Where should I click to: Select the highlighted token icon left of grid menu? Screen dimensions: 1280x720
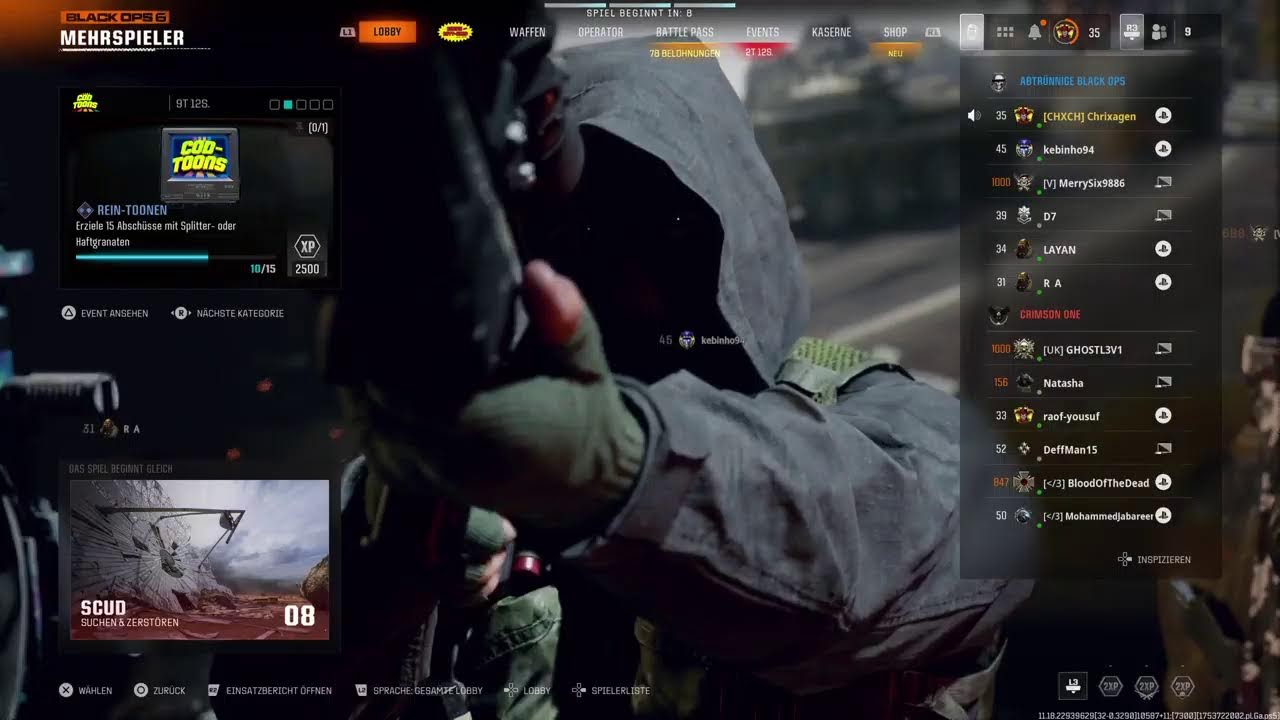pos(971,32)
